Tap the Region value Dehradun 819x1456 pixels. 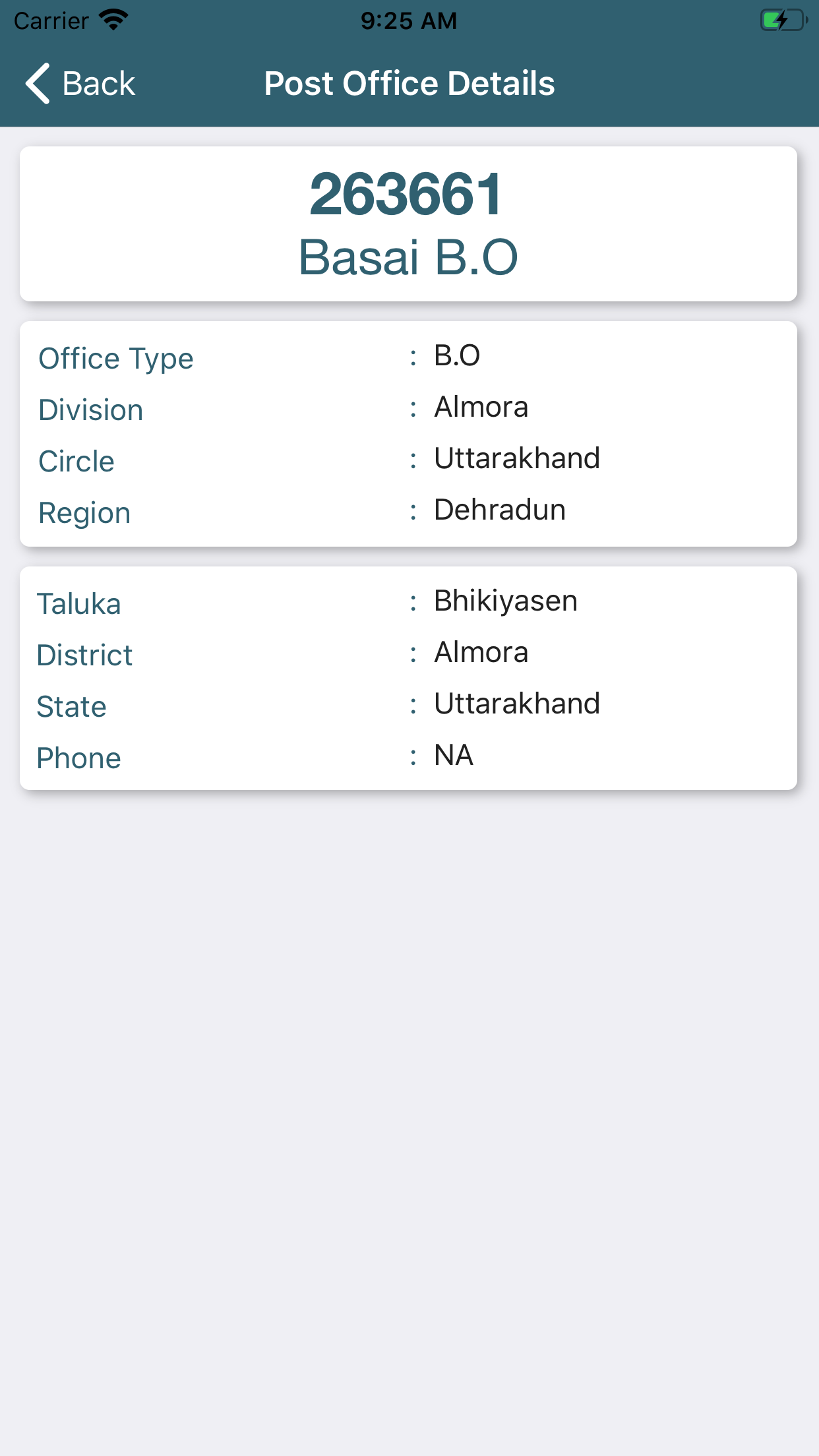pyautogui.click(x=500, y=510)
